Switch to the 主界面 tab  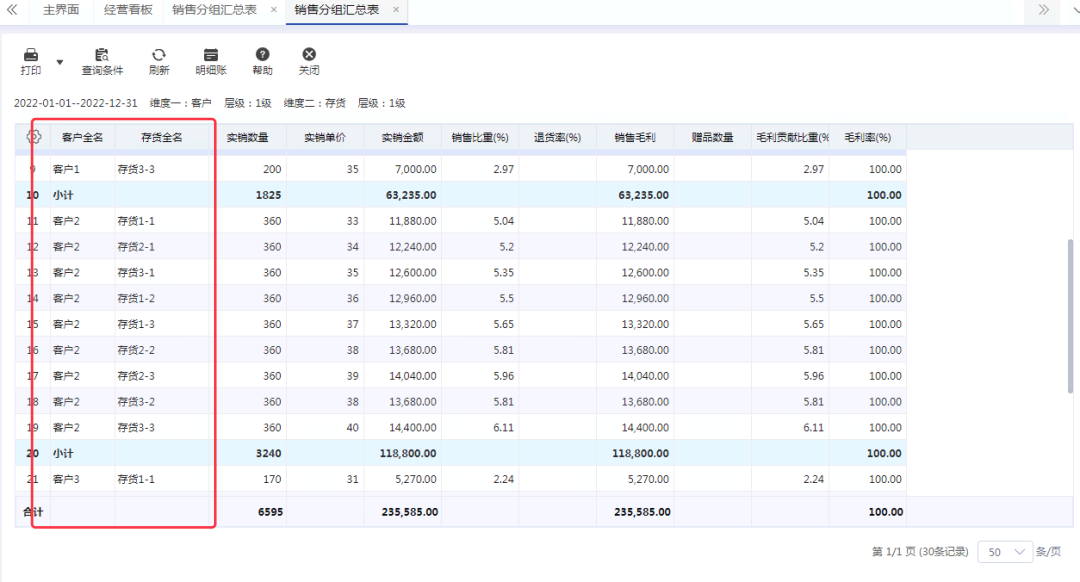coord(61,10)
